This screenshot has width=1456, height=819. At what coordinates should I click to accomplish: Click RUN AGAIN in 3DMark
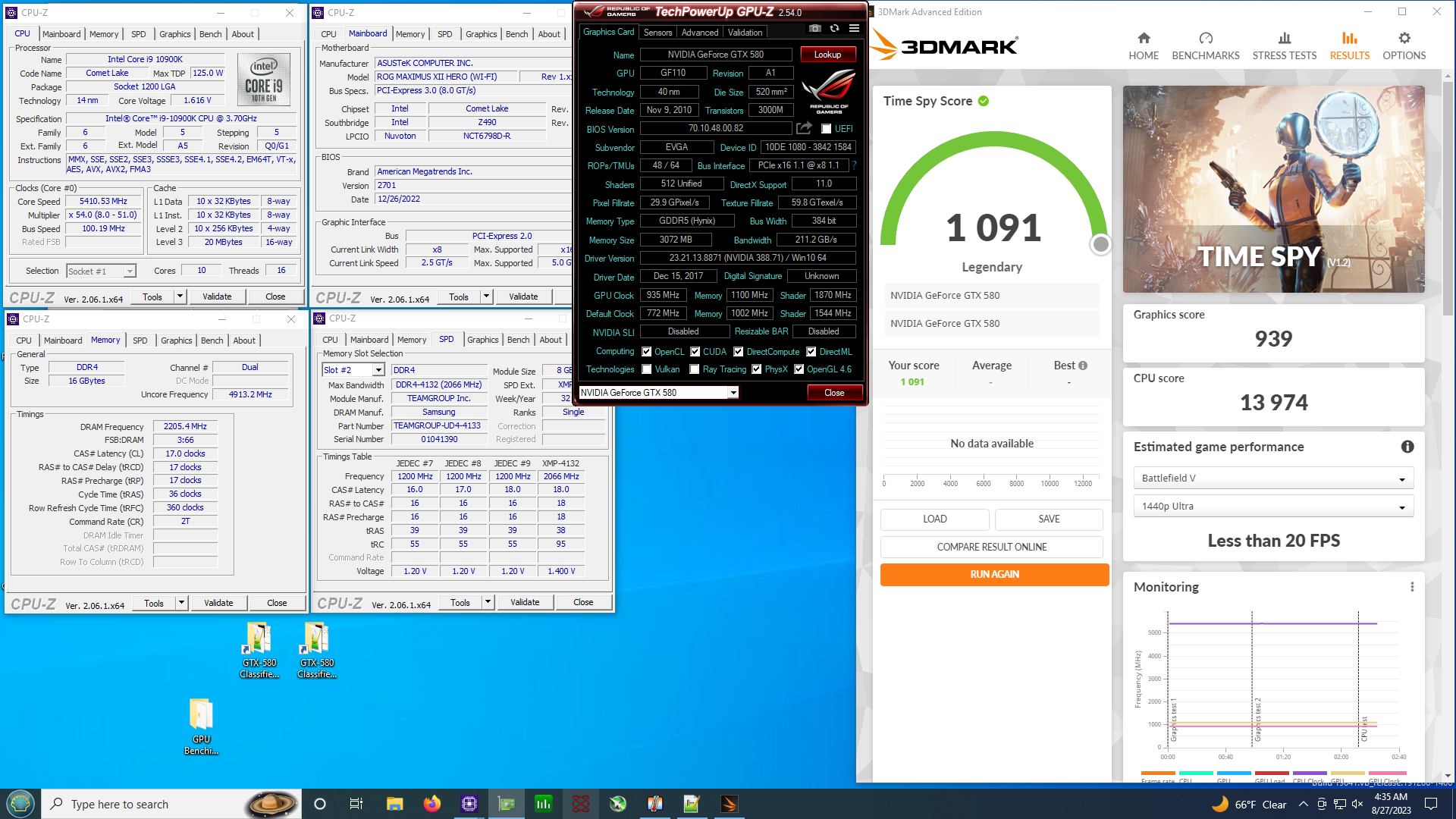coord(994,574)
